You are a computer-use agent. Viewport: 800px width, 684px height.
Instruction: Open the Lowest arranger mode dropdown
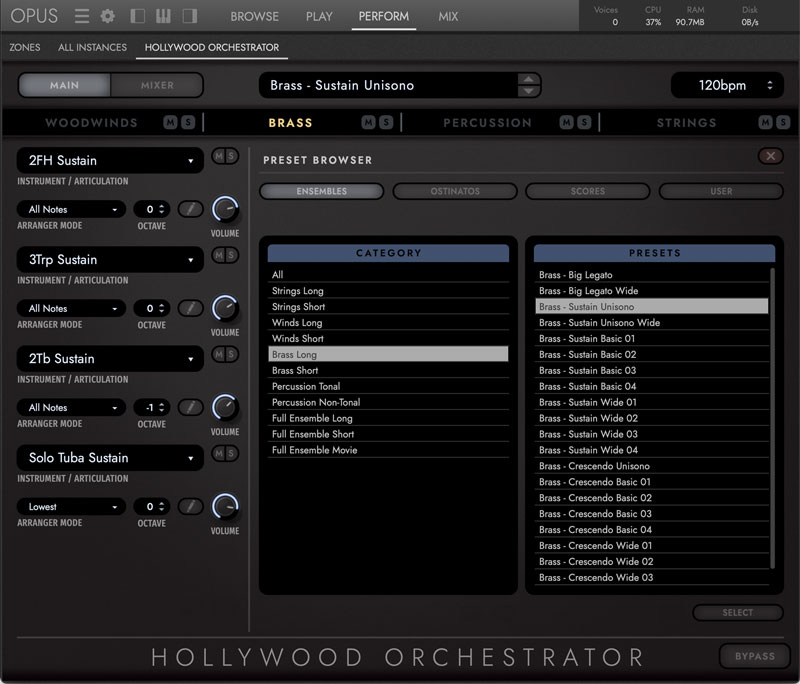click(71, 507)
